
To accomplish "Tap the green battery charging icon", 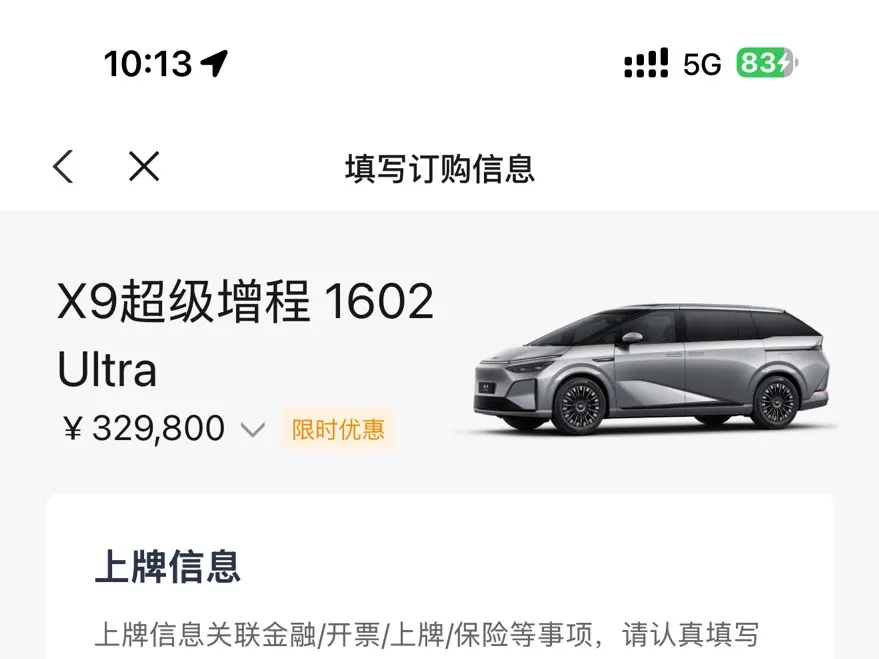I will 767,63.
